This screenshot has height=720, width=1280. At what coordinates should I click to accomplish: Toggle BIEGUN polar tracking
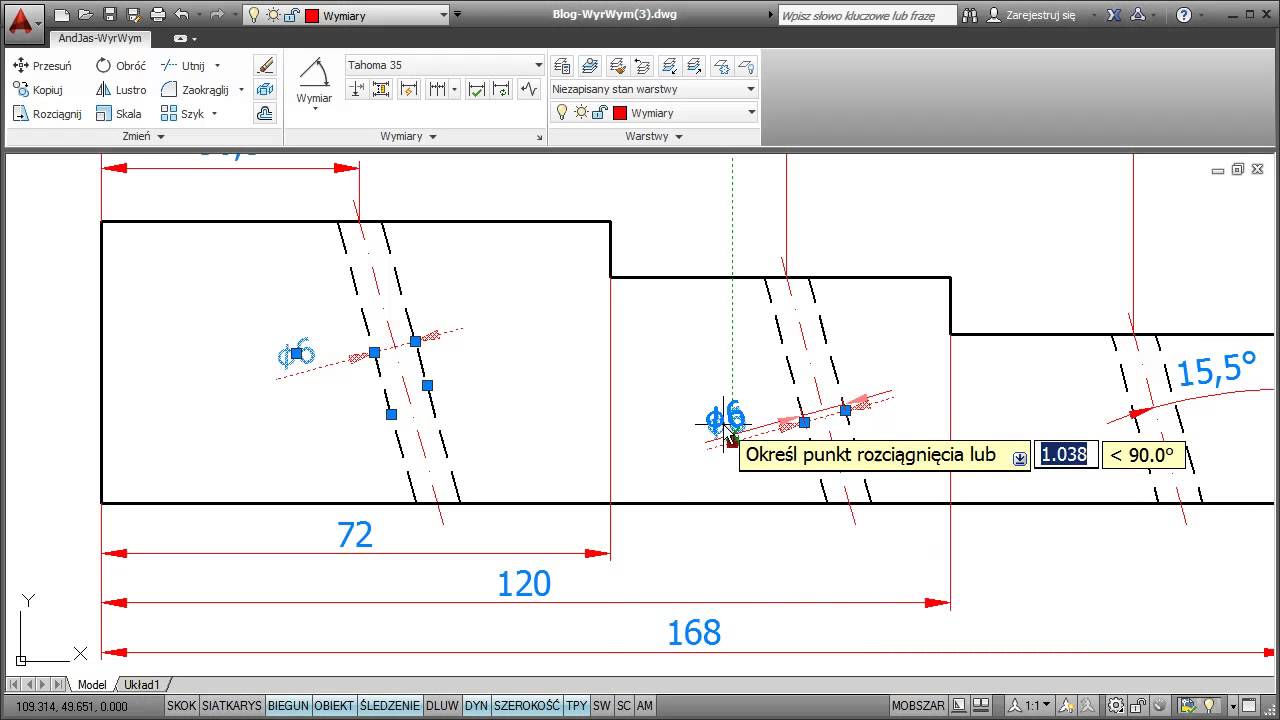pos(288,705)
